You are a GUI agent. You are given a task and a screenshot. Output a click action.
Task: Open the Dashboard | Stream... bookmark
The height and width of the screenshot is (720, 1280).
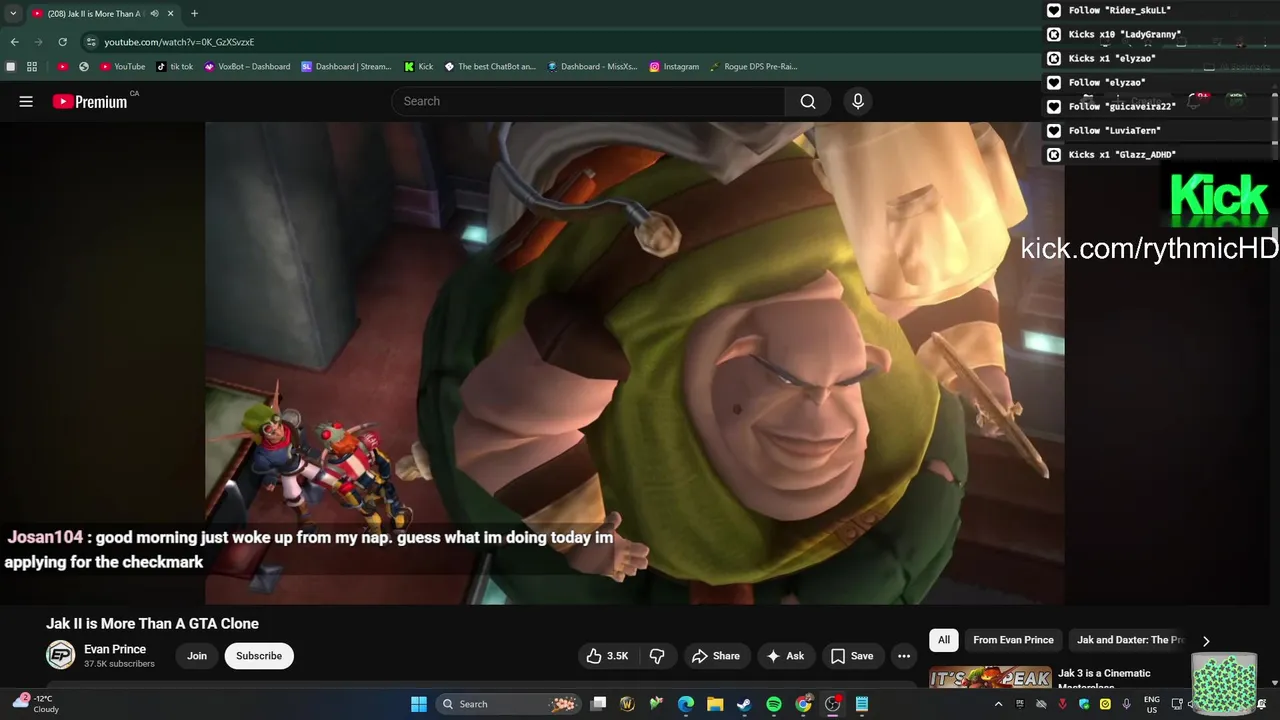[x=346, y=67]
